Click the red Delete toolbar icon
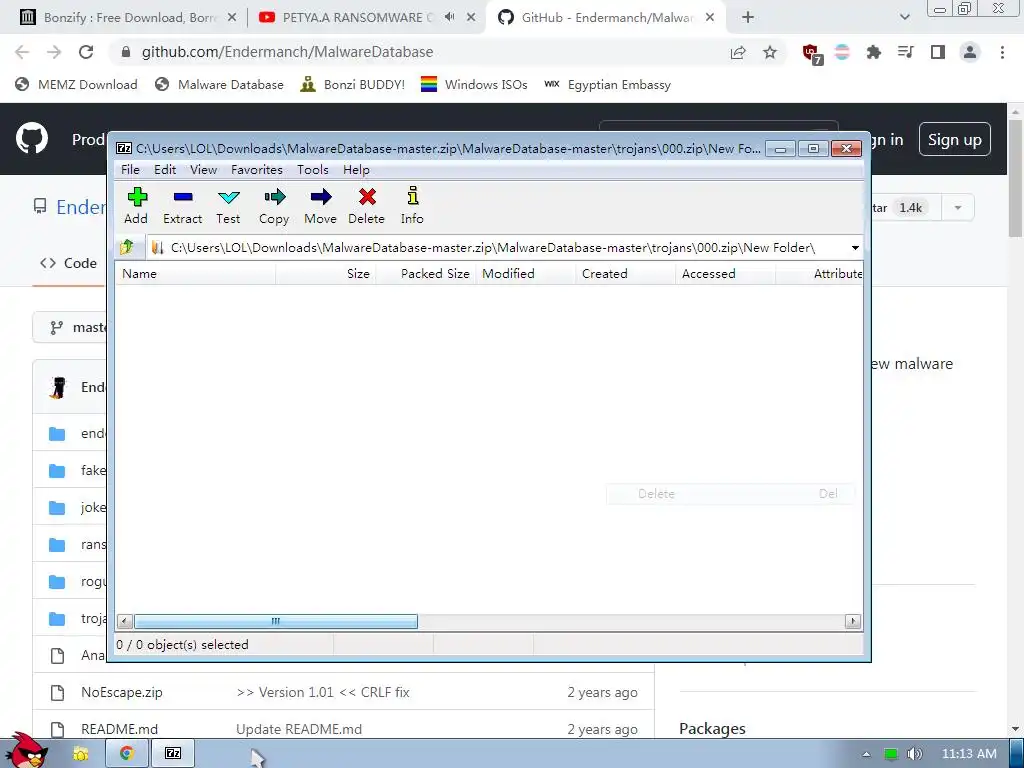Image resolution: width=1024 pixels, height=768 pixels. coord(366,206)
